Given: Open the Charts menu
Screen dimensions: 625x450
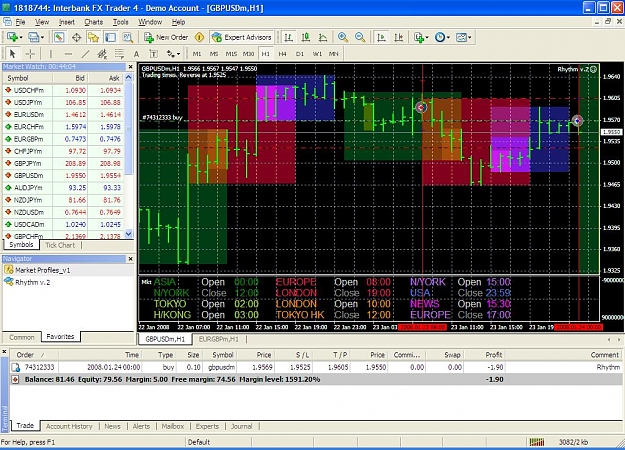Looking at the screenshot, I should [x=93, y=22].
